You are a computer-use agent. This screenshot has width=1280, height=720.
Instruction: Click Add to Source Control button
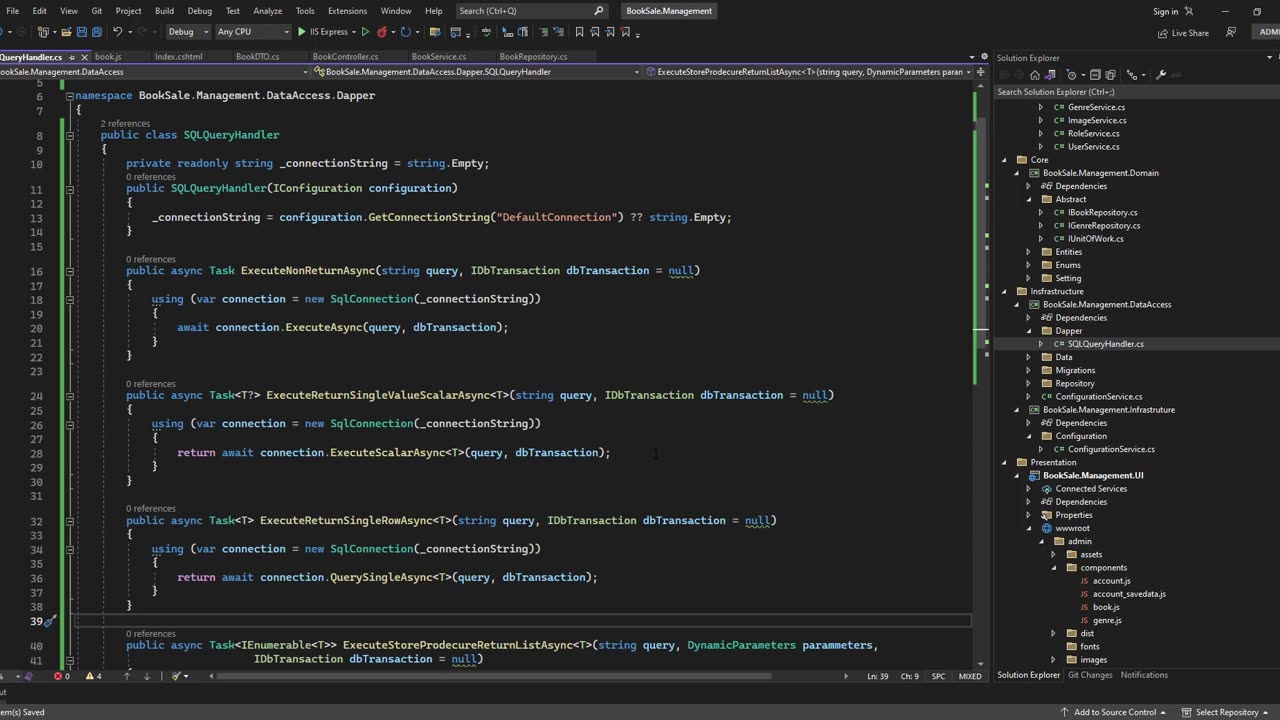click(x=1114, y=712)
